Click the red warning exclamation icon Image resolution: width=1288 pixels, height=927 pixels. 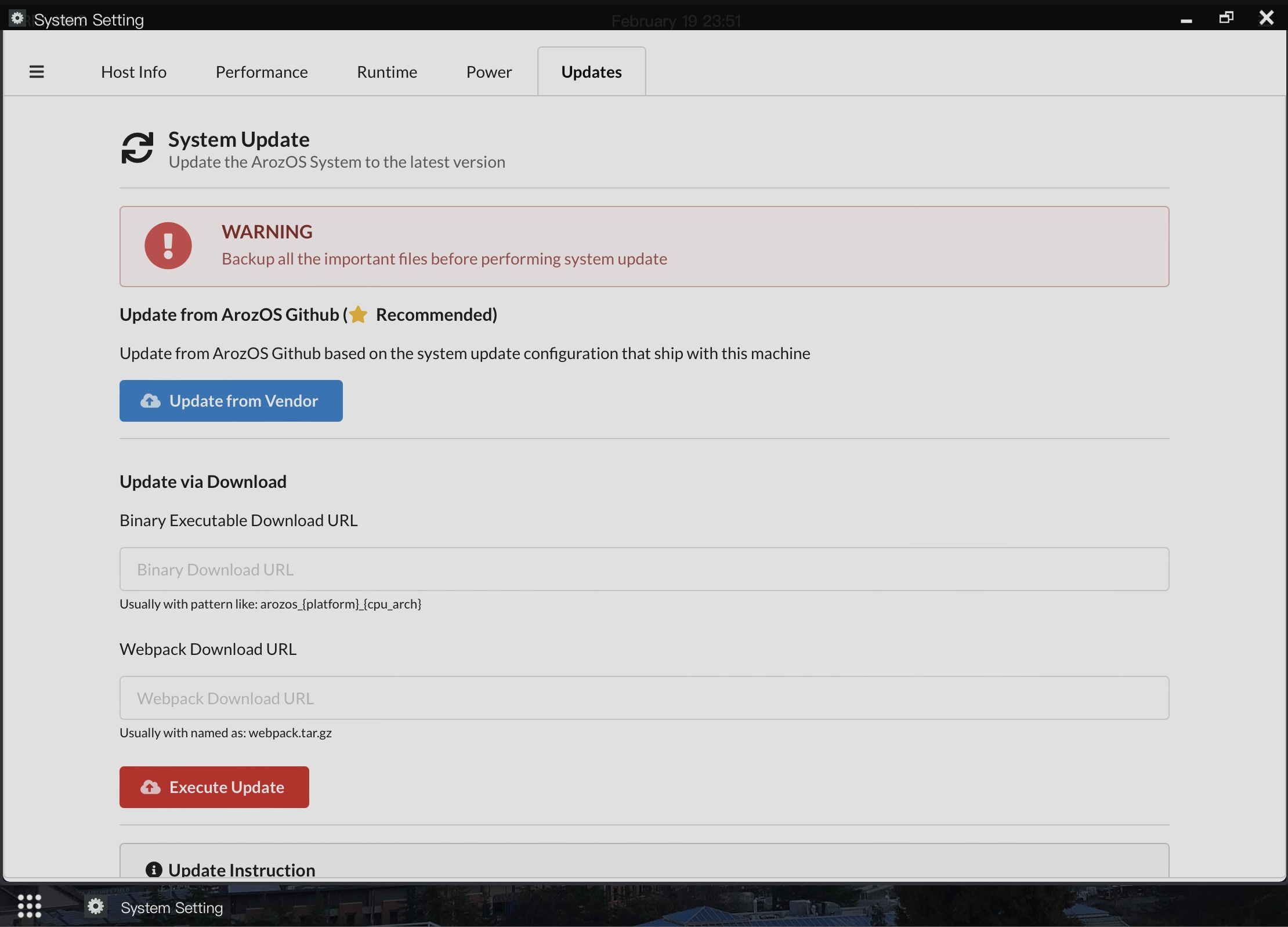[168, 246]
